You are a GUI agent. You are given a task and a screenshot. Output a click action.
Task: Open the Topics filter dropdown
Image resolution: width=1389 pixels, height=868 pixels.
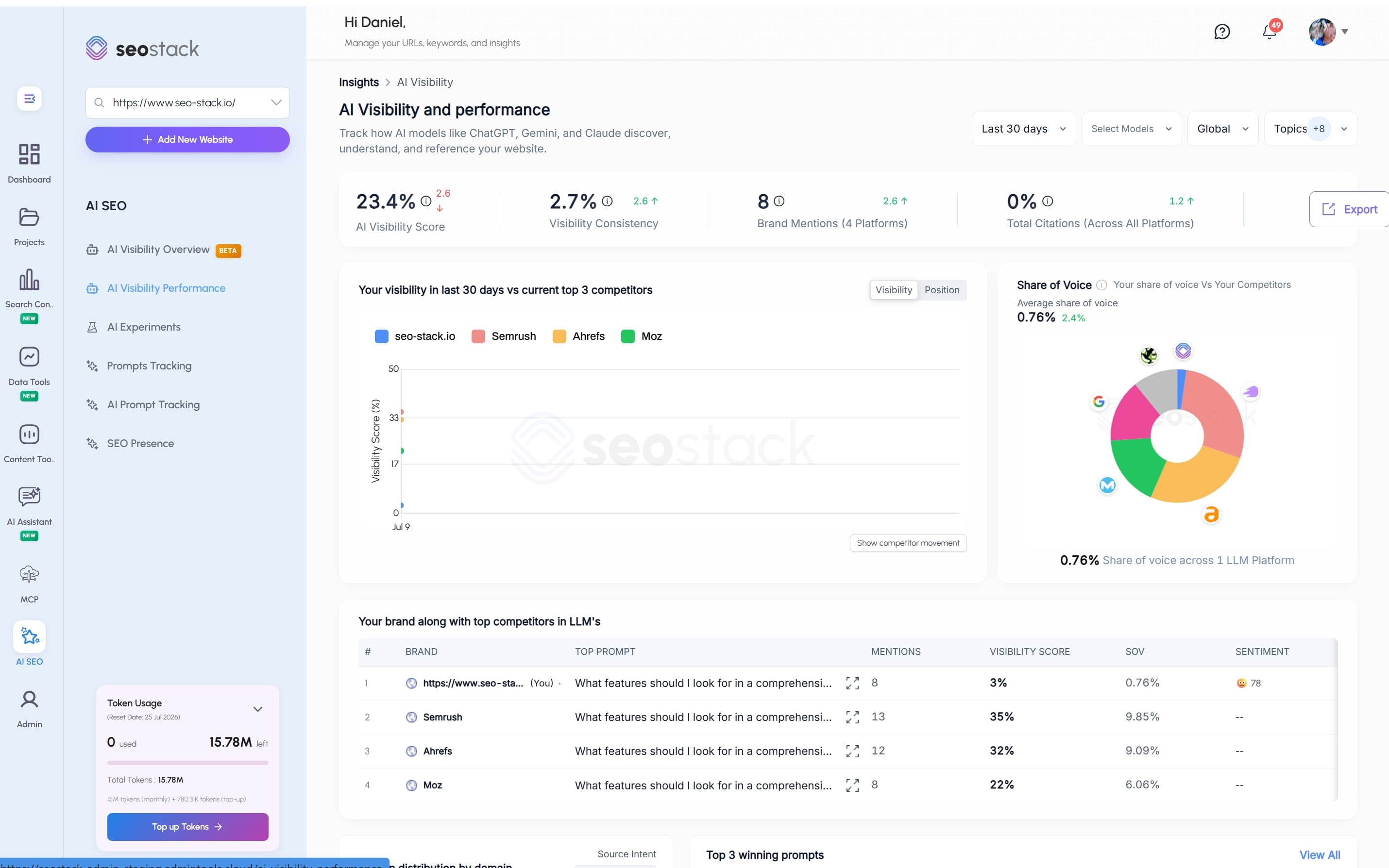[x=1310, y=129]
